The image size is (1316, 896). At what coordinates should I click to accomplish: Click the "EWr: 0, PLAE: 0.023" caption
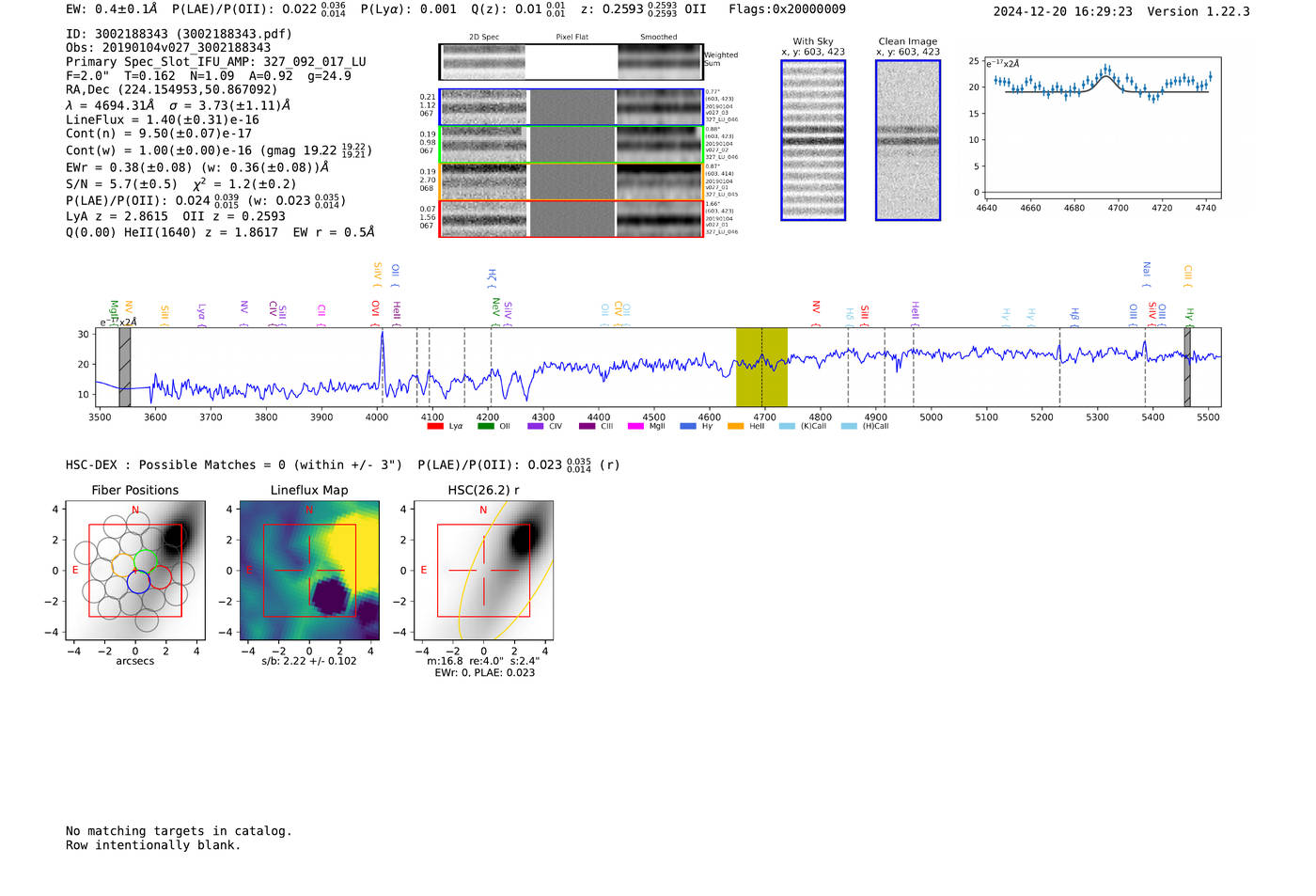tap(484, 672)
